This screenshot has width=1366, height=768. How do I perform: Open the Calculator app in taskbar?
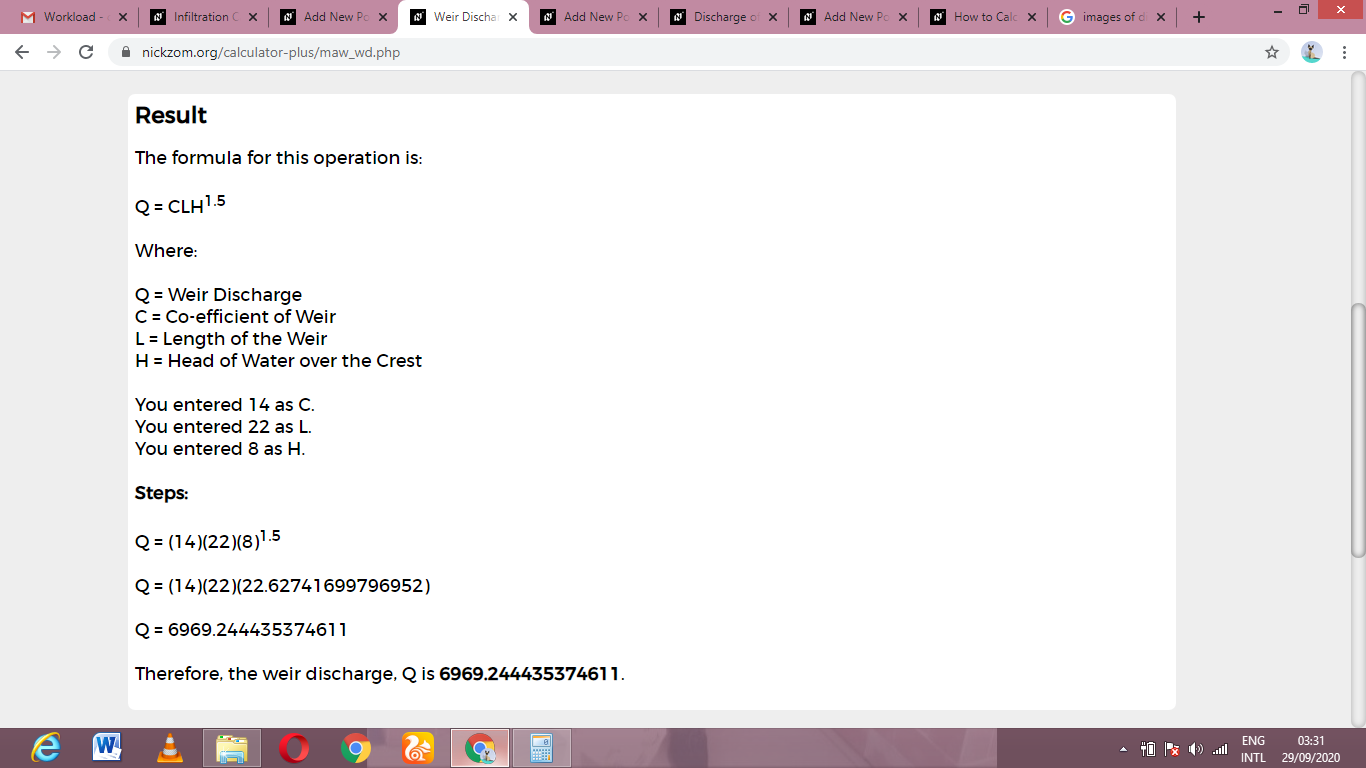click(542, 748)
